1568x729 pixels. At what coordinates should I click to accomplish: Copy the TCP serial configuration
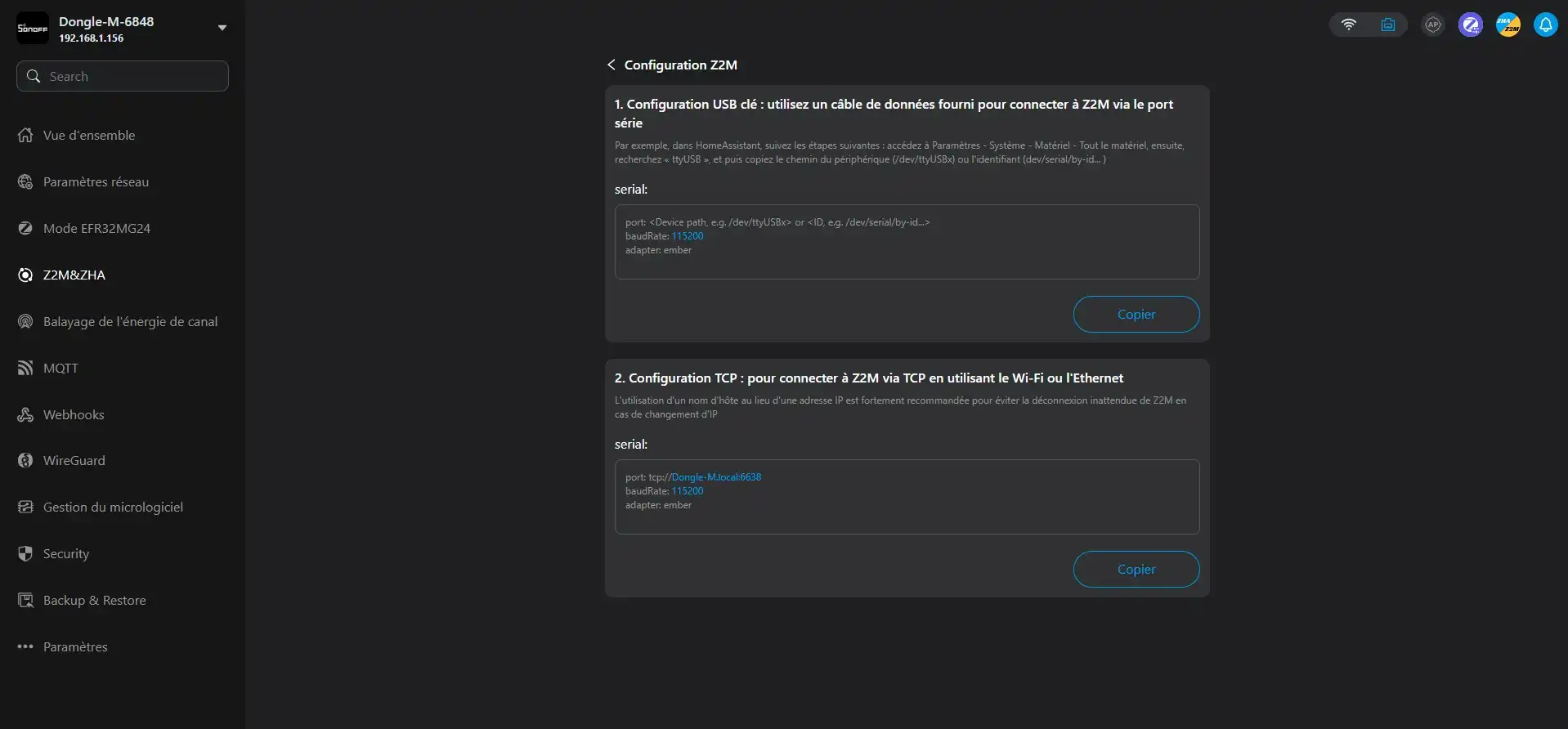click(1136, 569)
